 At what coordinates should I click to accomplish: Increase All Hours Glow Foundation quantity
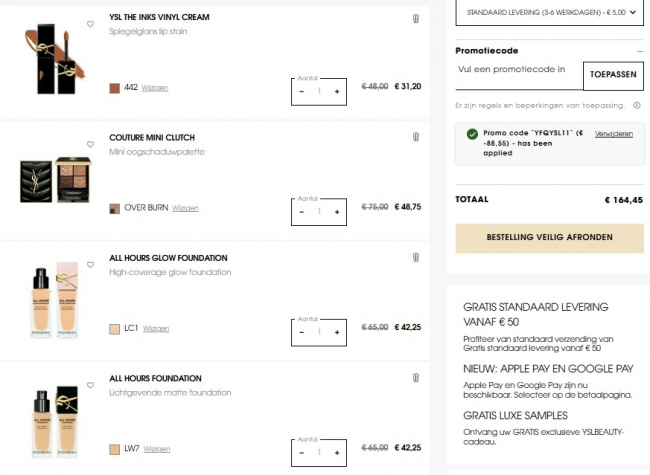(337, 332)
